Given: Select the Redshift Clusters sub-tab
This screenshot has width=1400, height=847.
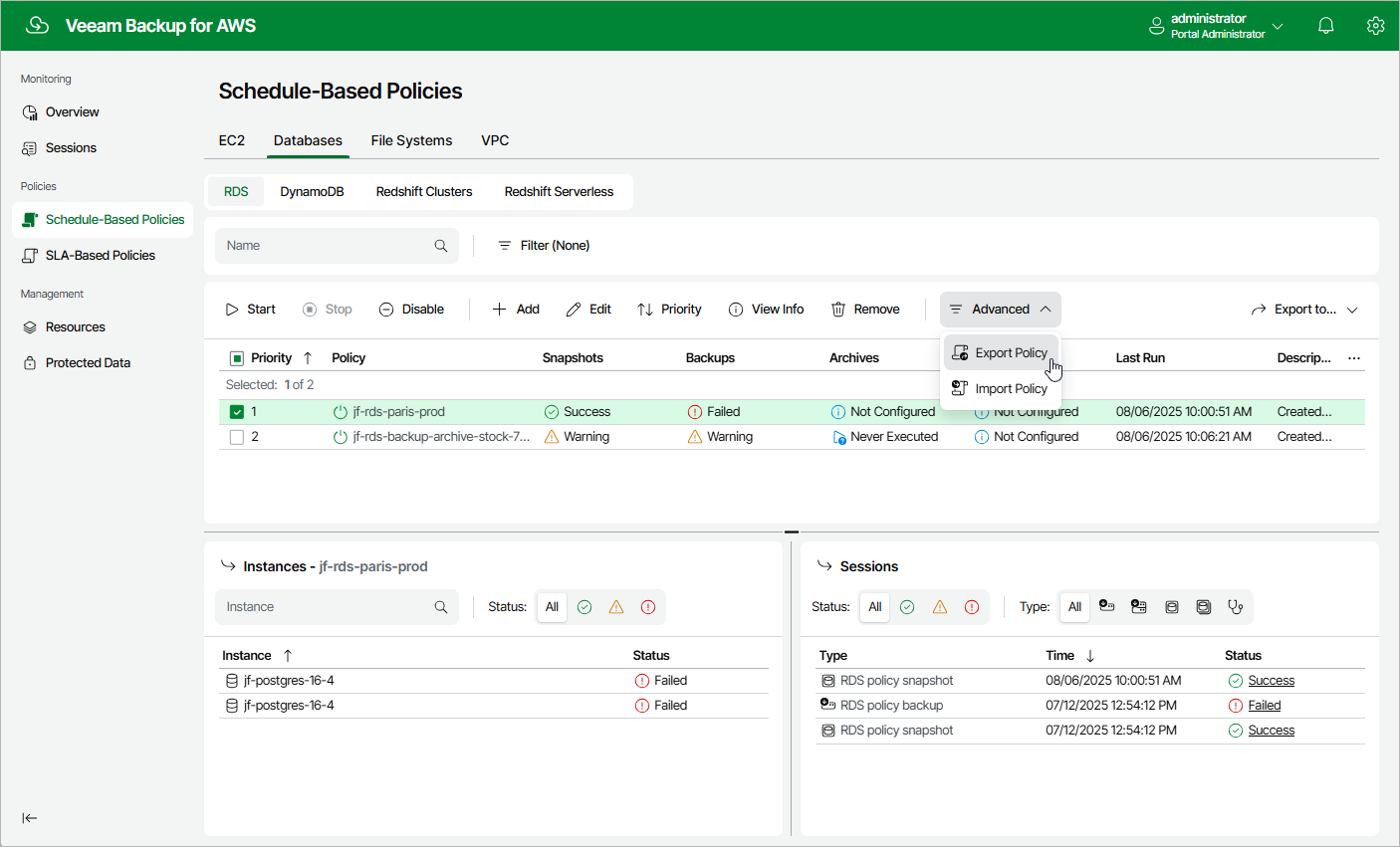Looking at the screenshot, I should pyautogui.click(x=424, y=192).
